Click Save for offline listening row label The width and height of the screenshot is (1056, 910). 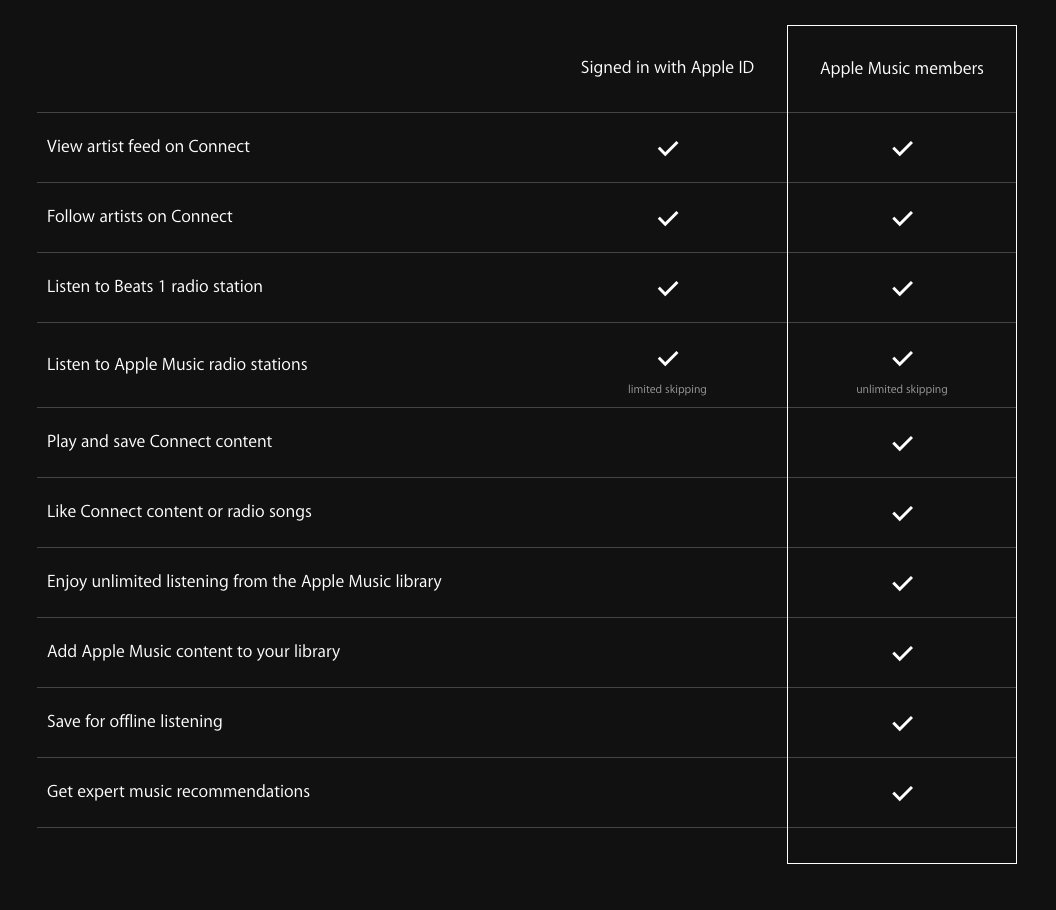pyautogui.click(x=135, y=721)
